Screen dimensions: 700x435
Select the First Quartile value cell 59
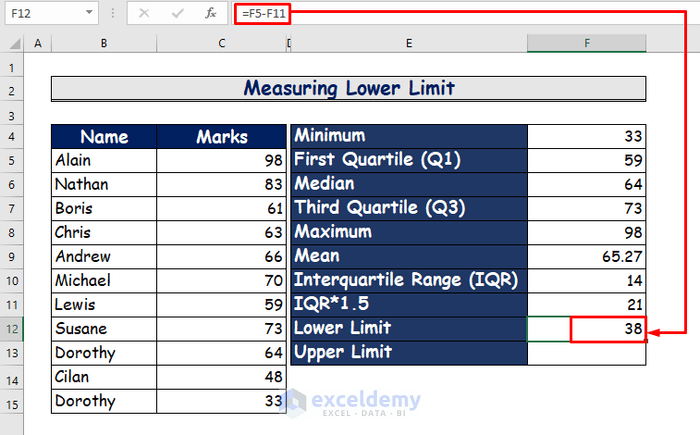pos(587,160)
